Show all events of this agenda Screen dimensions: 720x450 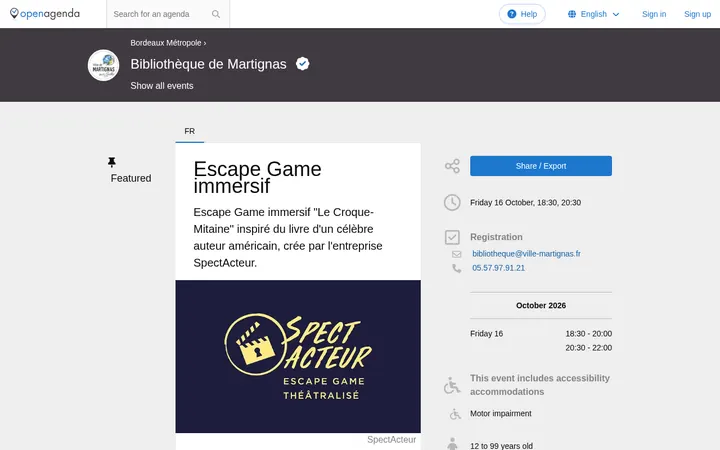tap(162, 86)
